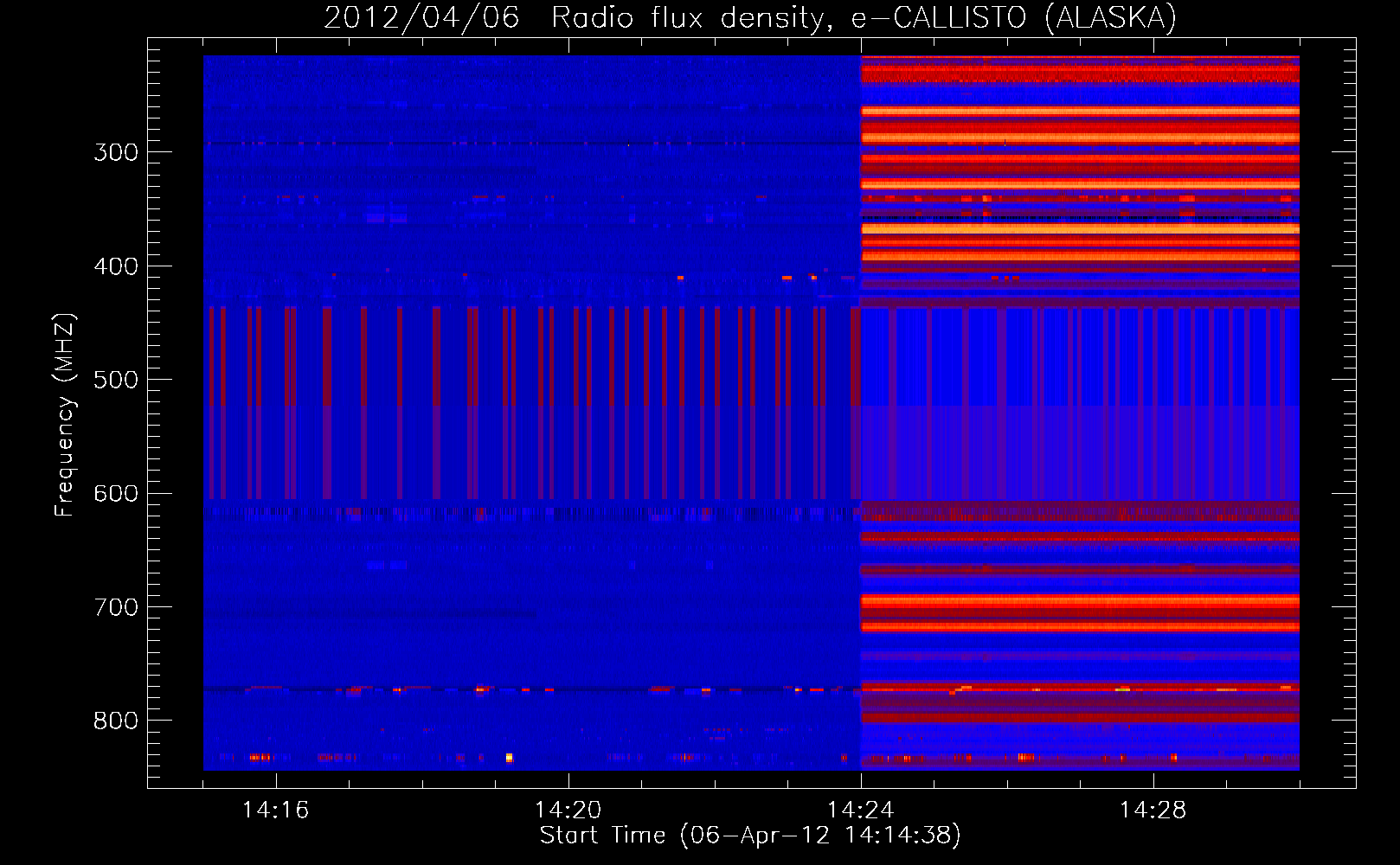
Task: Click the 14:24 time tick label
Action: pyautogui.click(x=860, y=811)
